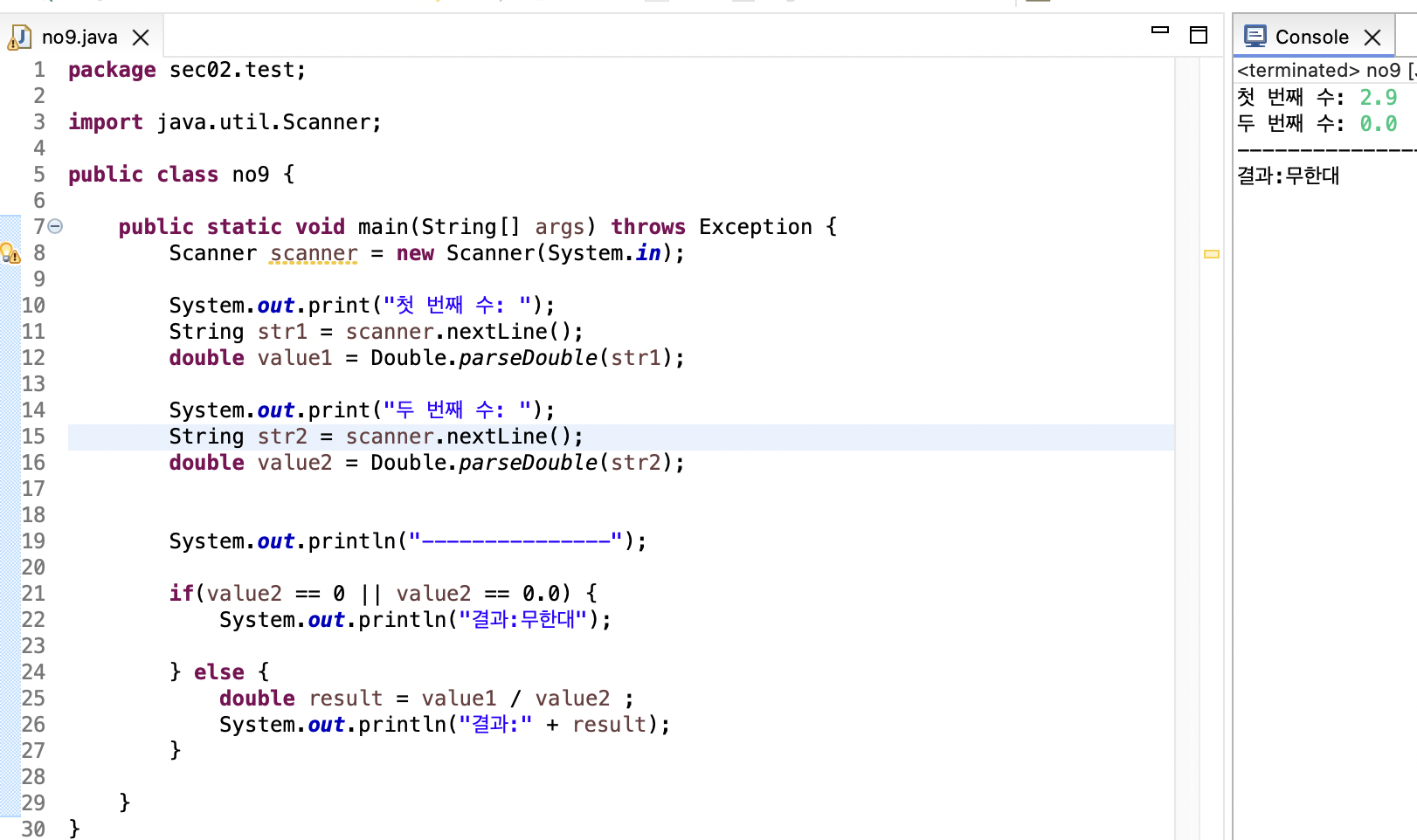This screenshot has width=1417, height=840.
Task: Click the throws keyword on line 7
Action: (x=648, y=227)
